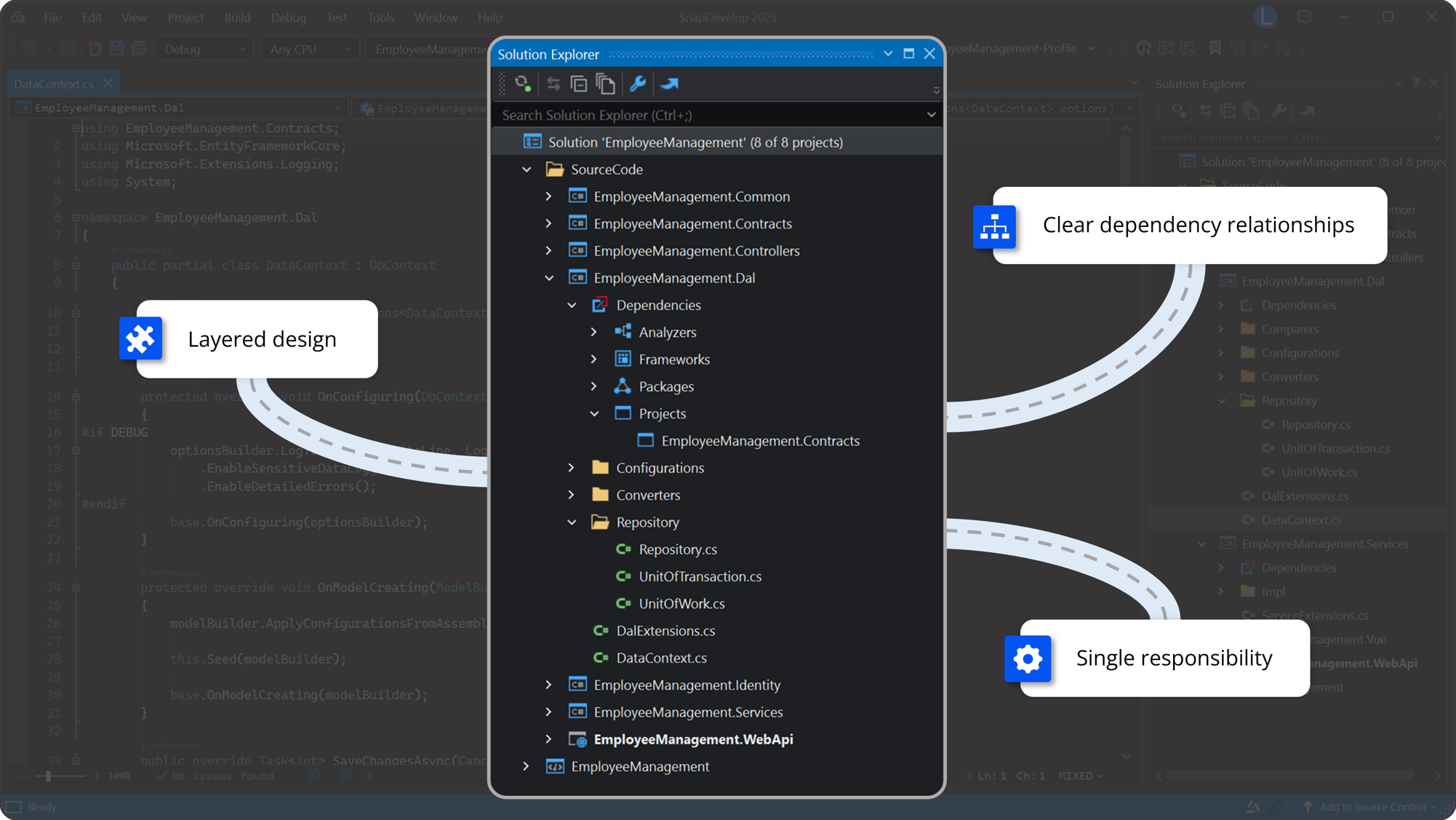Screen dimensions: 1456x820
Task: Select UnitOfTransaction.cs in the tree
Action: [x=700, y=576]
